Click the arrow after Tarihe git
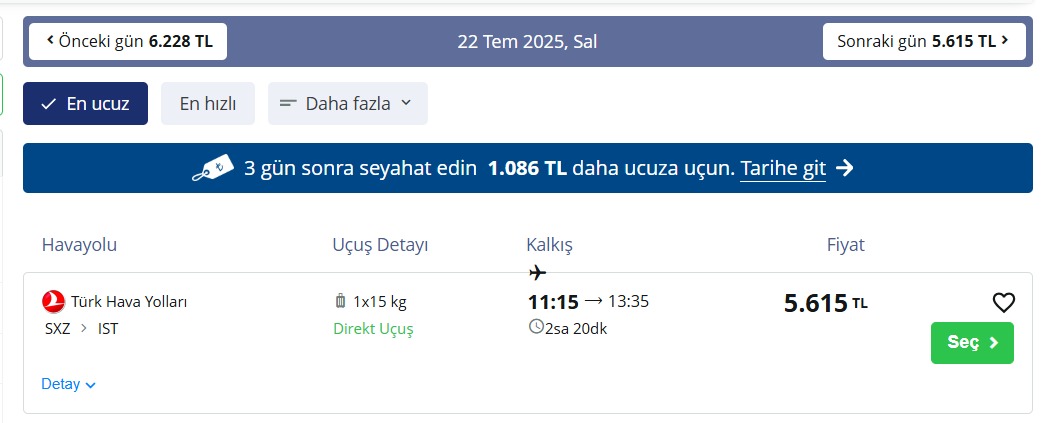The image size is (1055, 423). [845, 168]
